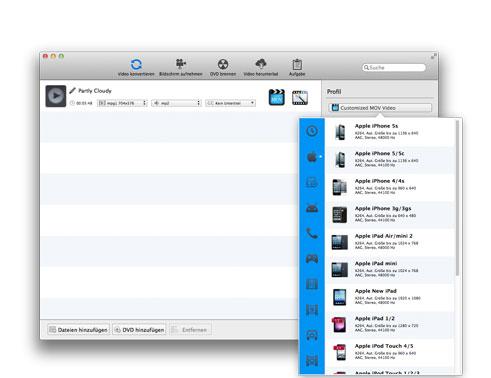This screenshot has width=491, height=378.
Task: Choose the Apple iPhone 3g/3gs profile
Action: tap(390, 214)
